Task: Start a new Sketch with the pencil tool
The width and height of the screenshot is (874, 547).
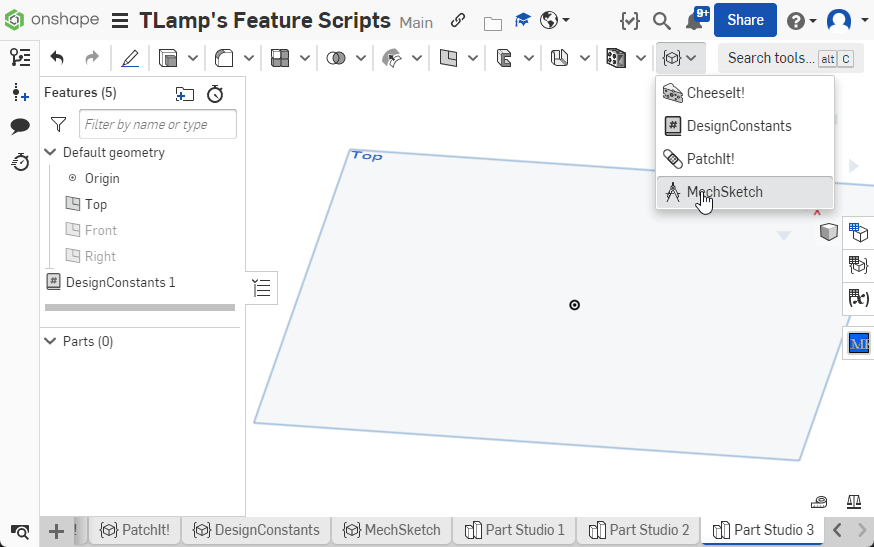Action: [x=130, y=58]
